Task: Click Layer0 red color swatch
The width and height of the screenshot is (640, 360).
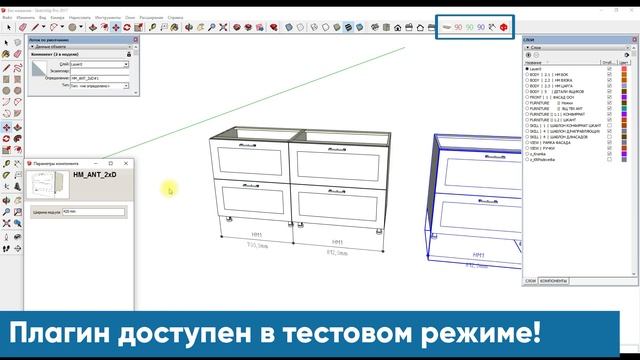Action: pos(624,69)
